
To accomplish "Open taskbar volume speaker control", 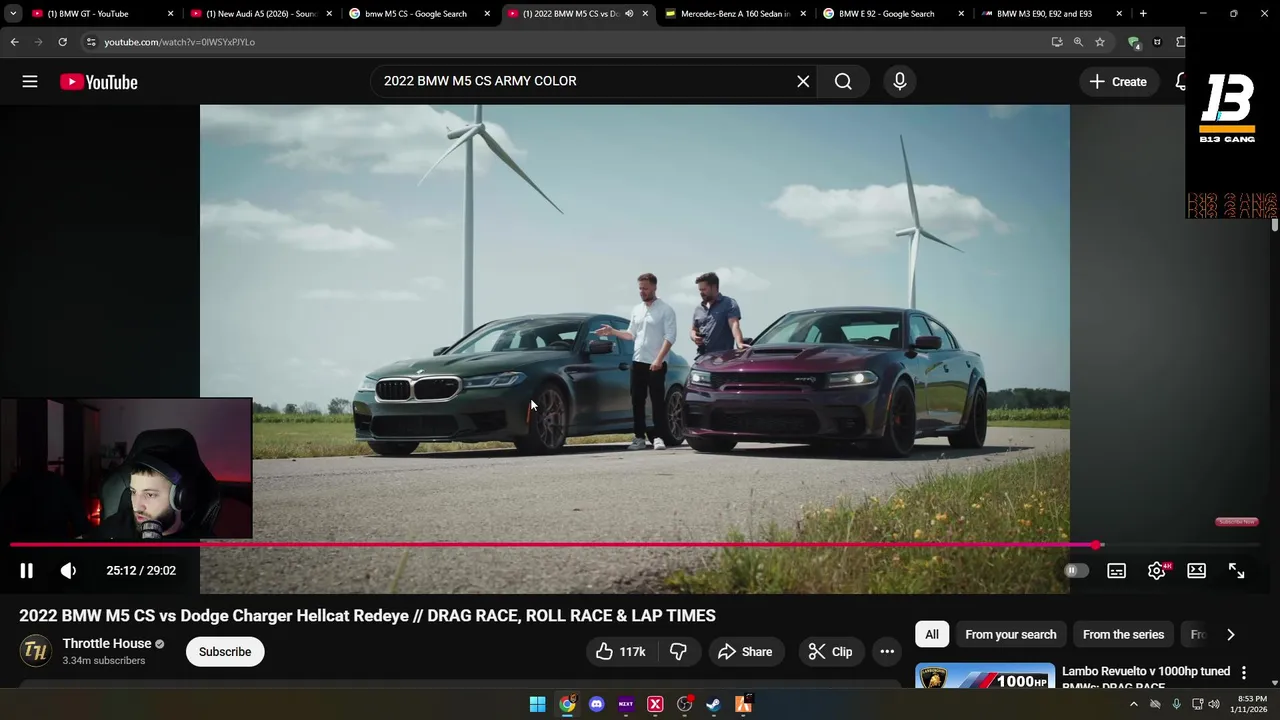I will click(x=1214, y=704).
